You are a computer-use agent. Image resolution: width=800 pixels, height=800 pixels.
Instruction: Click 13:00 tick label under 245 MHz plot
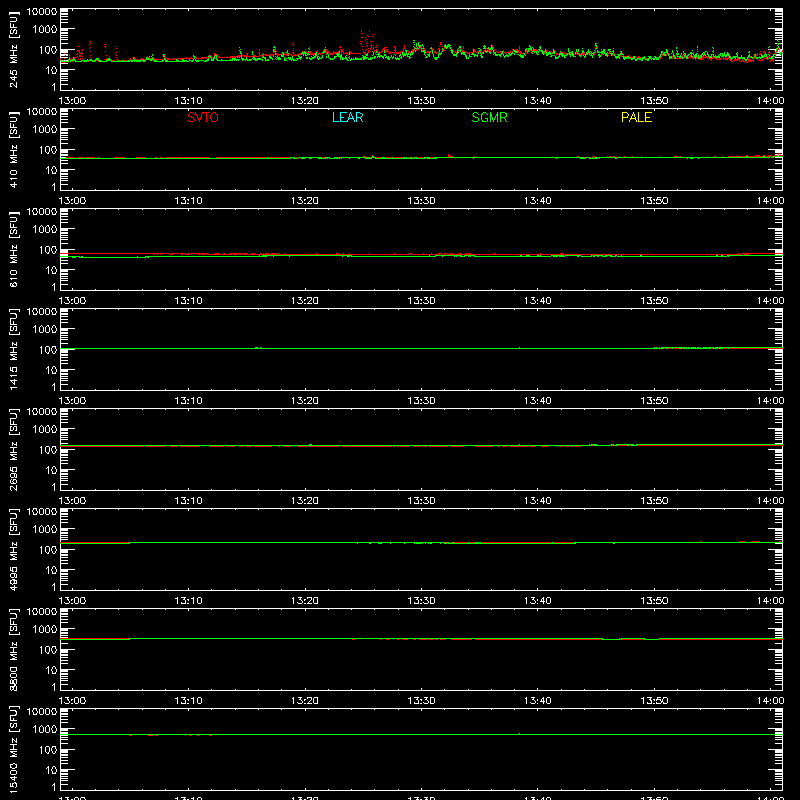pyautogui.click(x=72, y=101)
